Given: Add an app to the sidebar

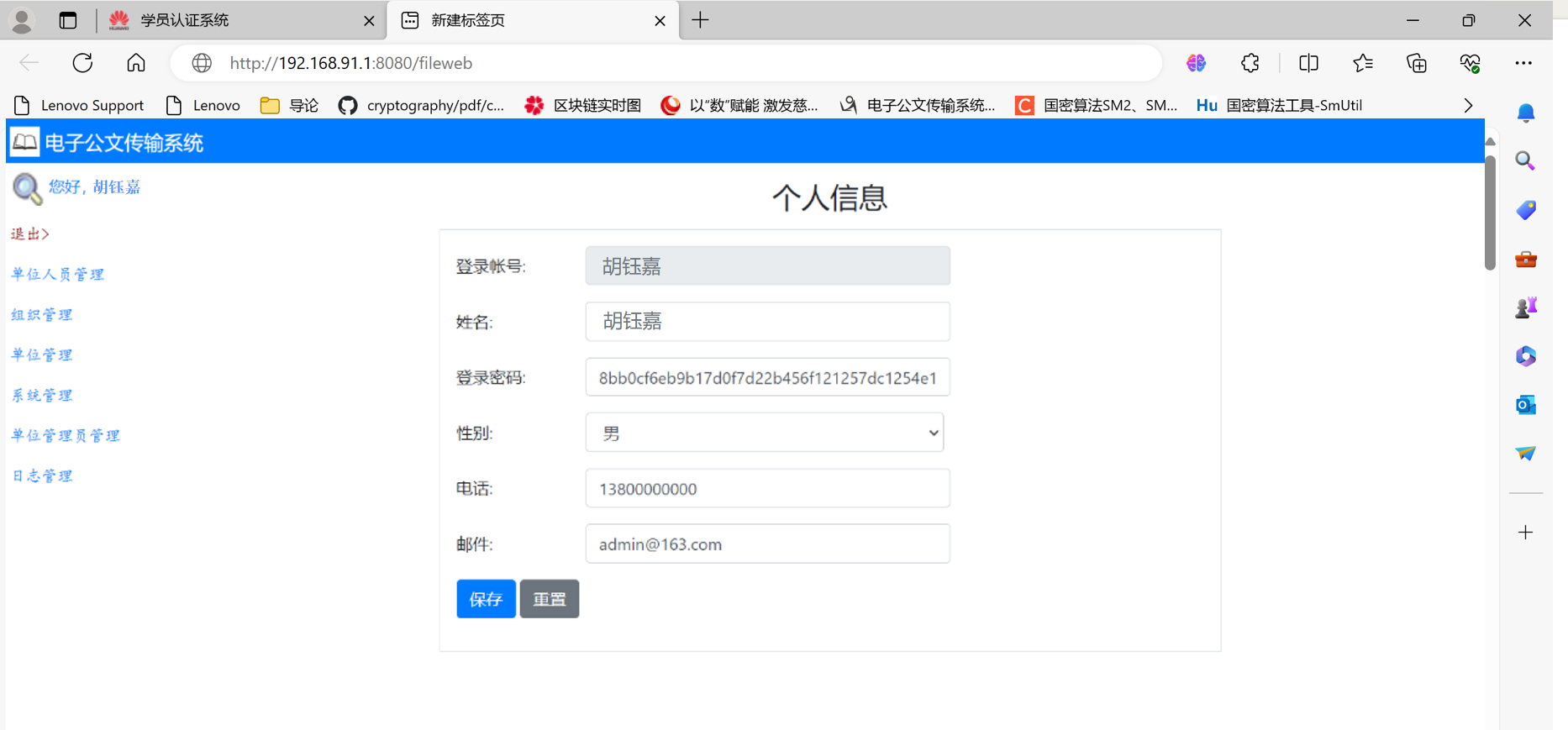Looking at the screenshot, I should (1526, 532).
